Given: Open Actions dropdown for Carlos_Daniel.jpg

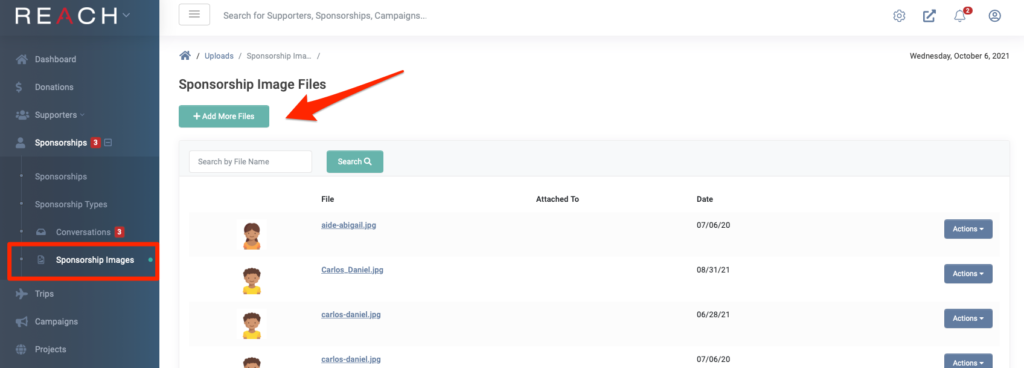Looking at the screenshot, I should pyautogui.click(x=968, y=273).
